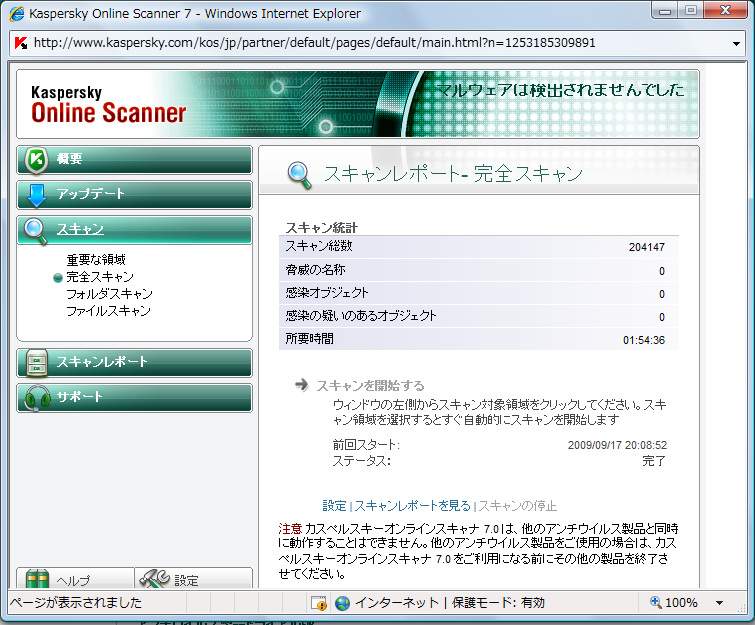Click the Kaspersky shield icon beside 概要
The width and height of the screenshot is (755, 625).
[37, 159]
